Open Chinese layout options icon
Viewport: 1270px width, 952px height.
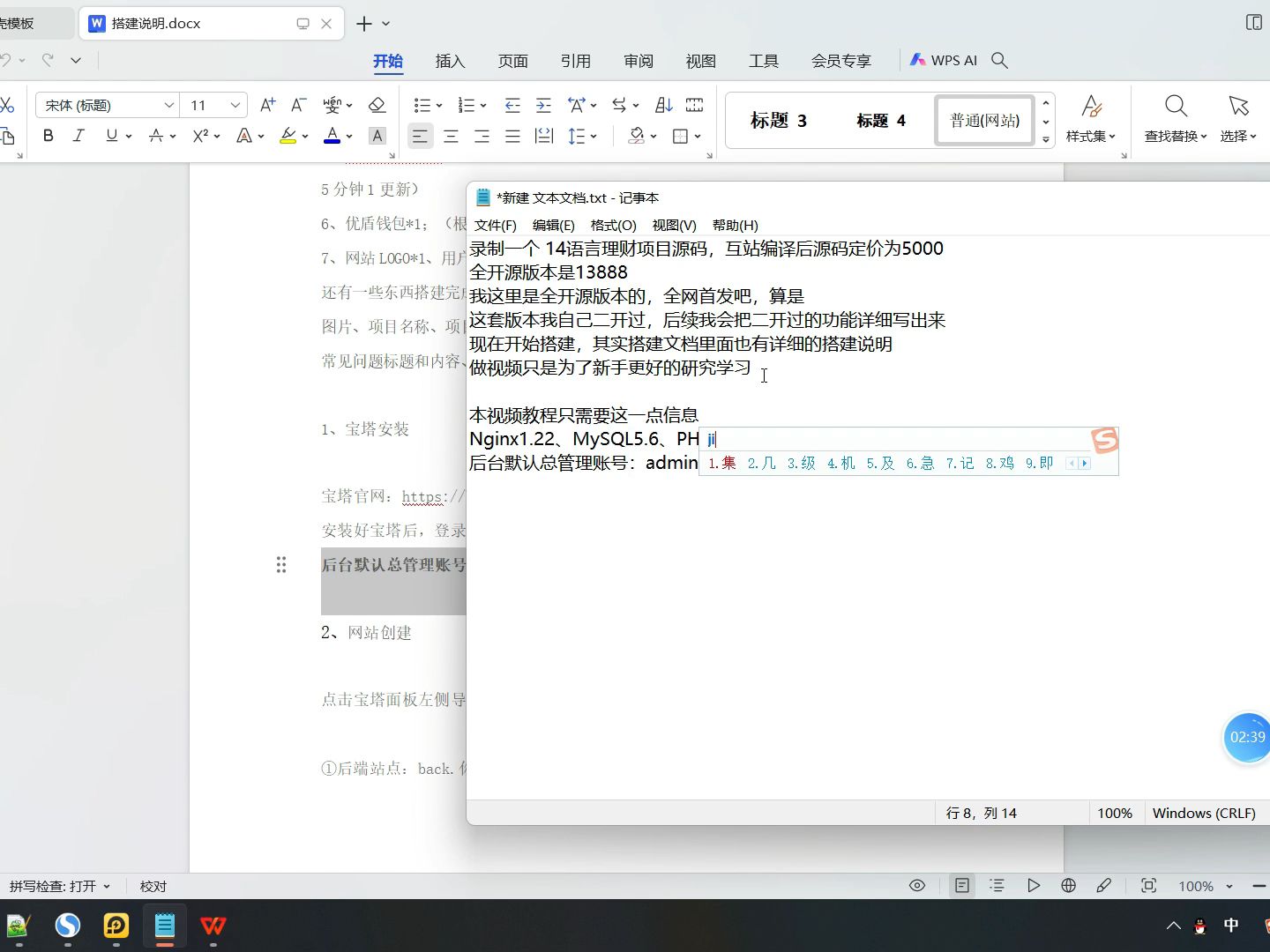[x=577, y=105]
